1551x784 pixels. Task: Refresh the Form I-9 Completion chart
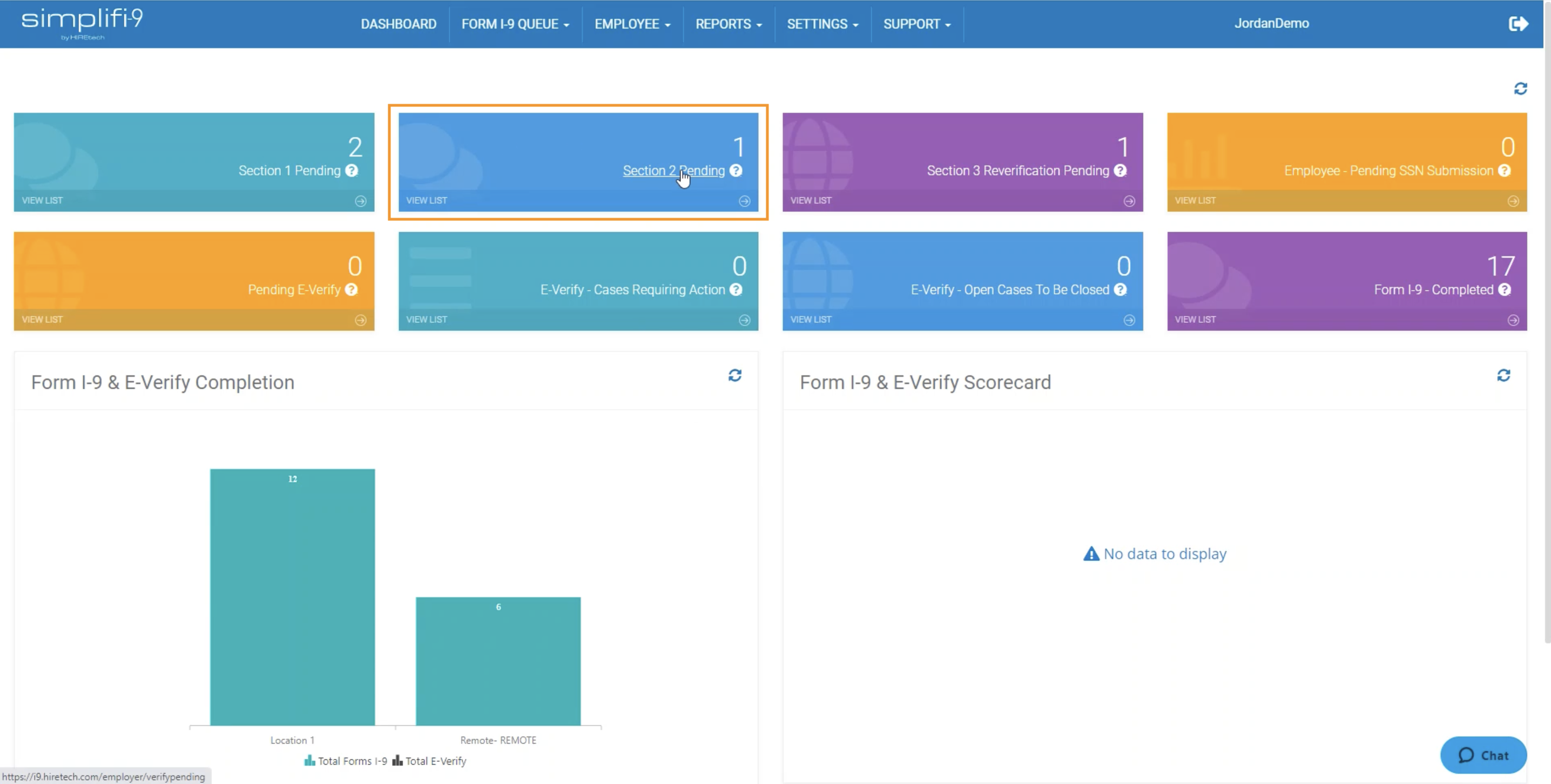pyautogui.click(x=734, y=376)
